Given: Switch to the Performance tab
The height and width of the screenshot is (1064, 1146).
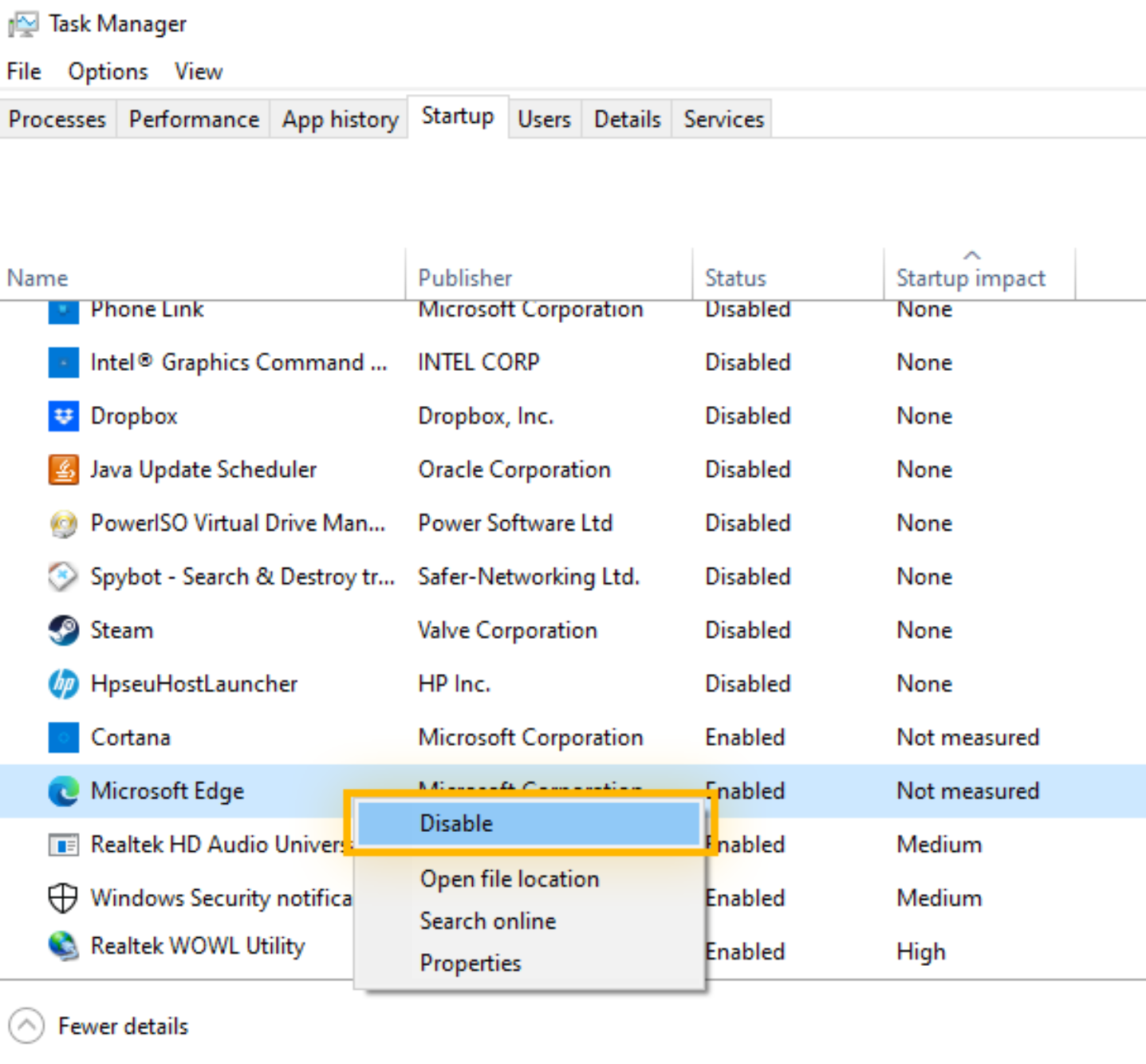Looking at the screenshot, I should coord(194,120).
